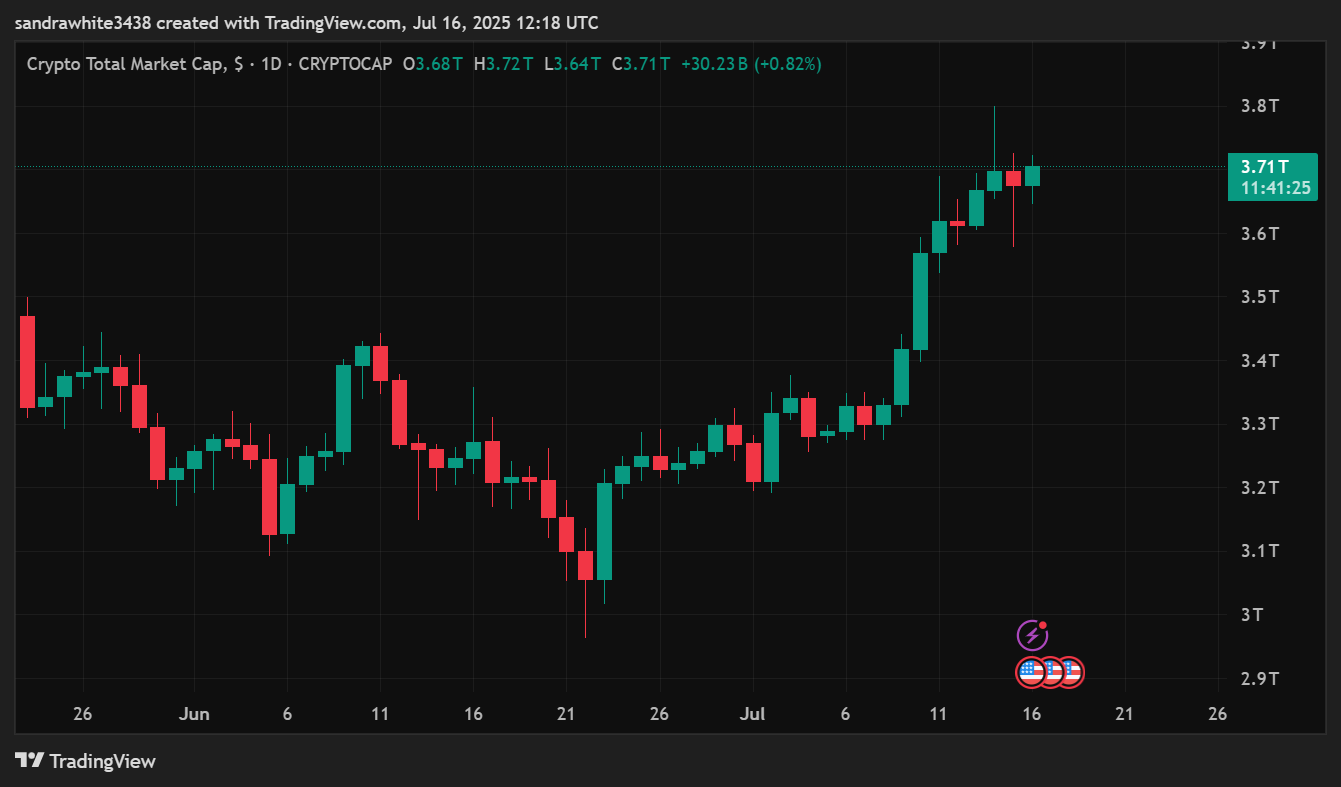Click the 2.9T price axis label
Screen dimensions: 1341x787
coord(1259,679)
